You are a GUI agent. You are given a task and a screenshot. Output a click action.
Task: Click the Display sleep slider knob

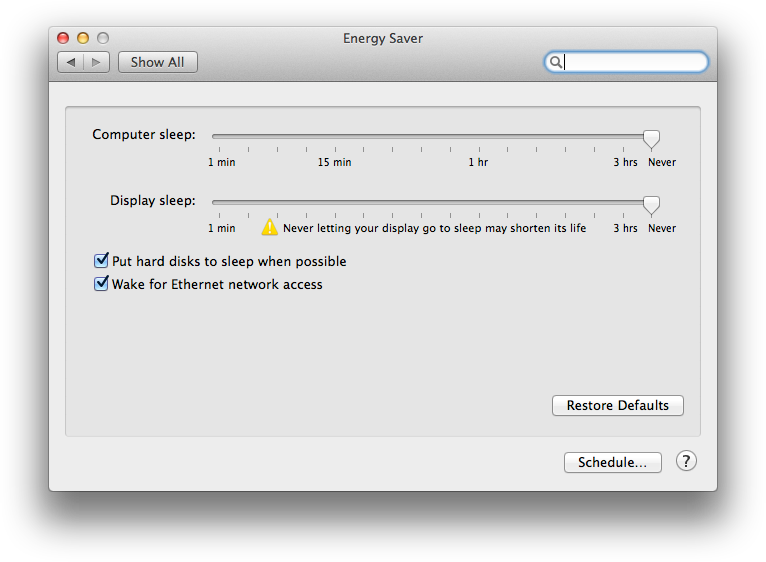pyautogui.click(x=651, y=204)
